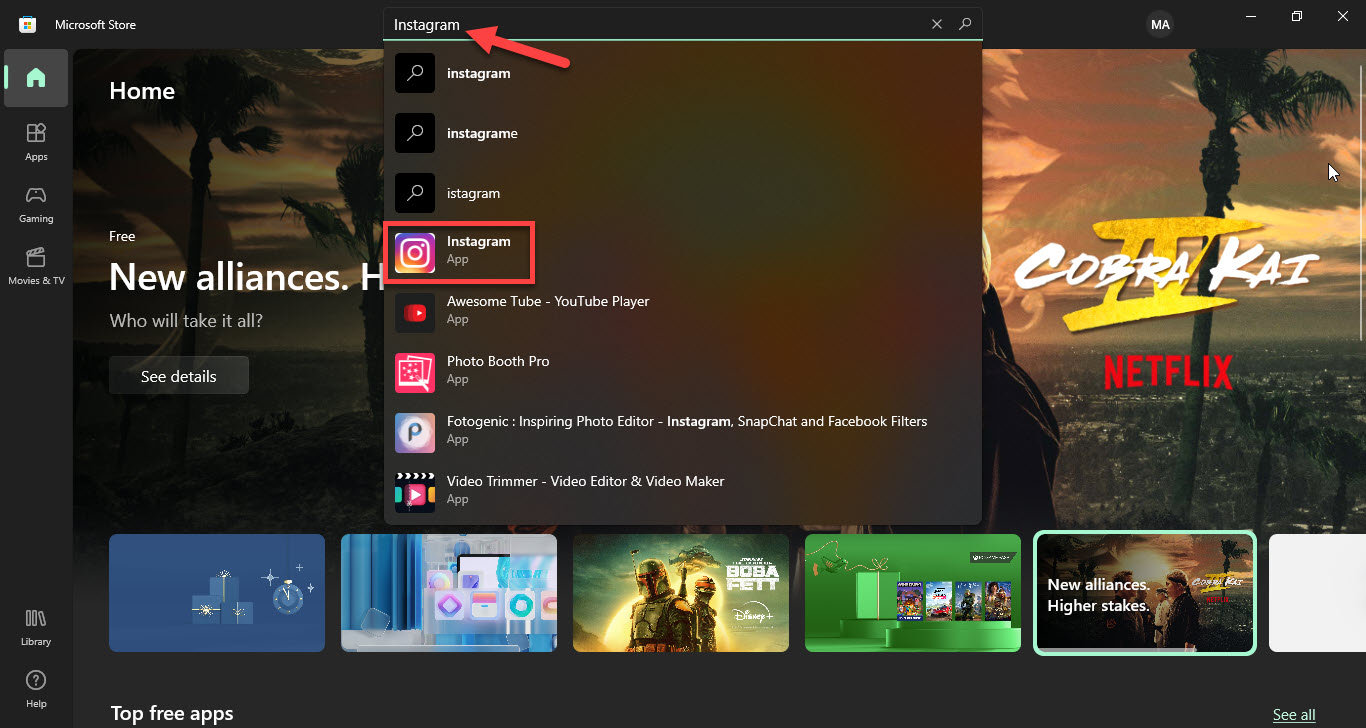Image resolution: width=1366 pixels, height=728 pixels.
Task: Open the Home sidebar icon
Action: pyautogui.click(x=36, y=78)
